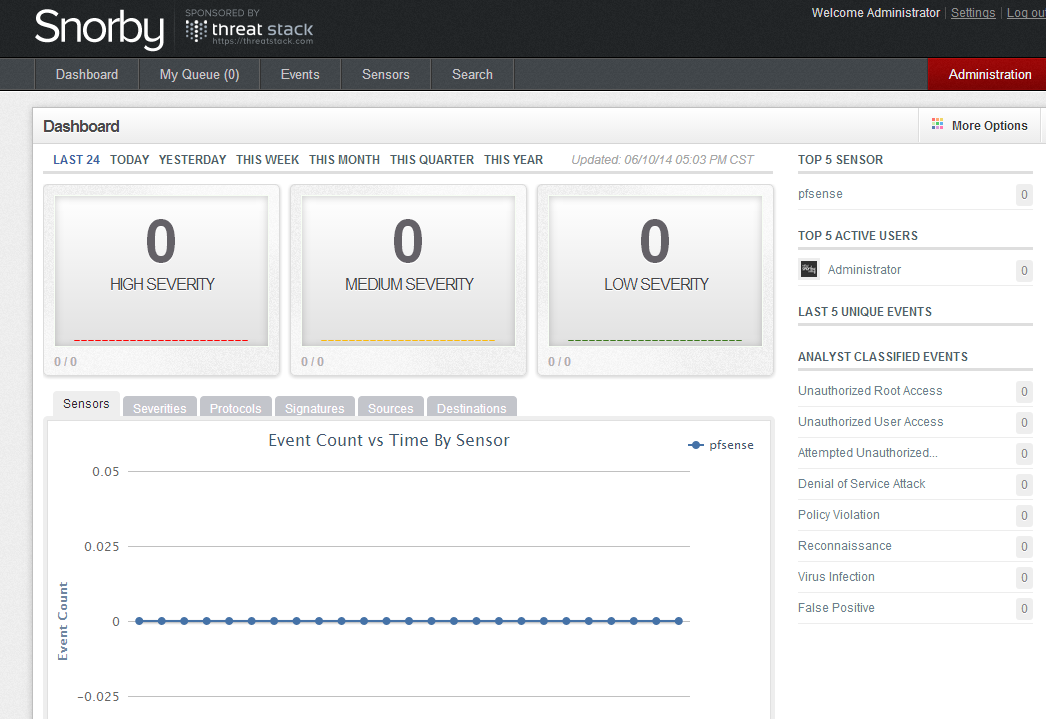The height and width of the screenshot is (719, 1046).
Task: Click the 'Event Count vs Time By Sensor' title
Action: pos(389,440)
